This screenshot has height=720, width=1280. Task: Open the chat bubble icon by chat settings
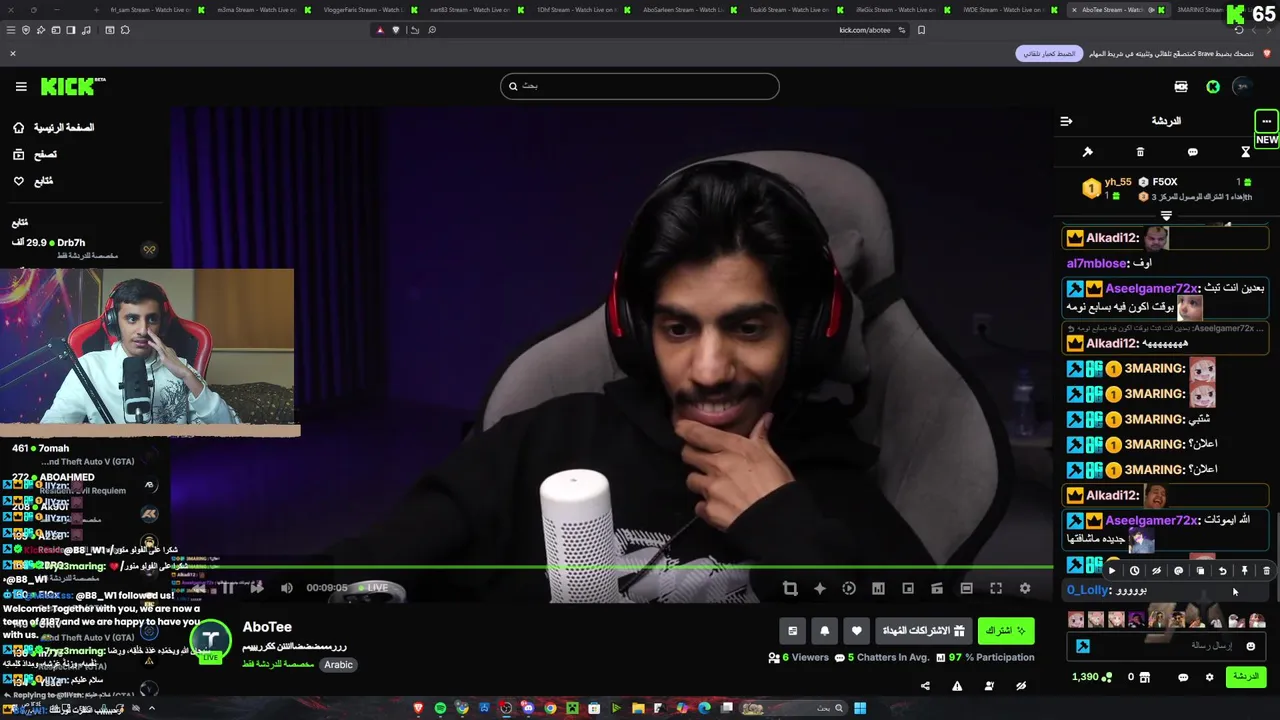pyautogui.click(x=1183, y=677)
